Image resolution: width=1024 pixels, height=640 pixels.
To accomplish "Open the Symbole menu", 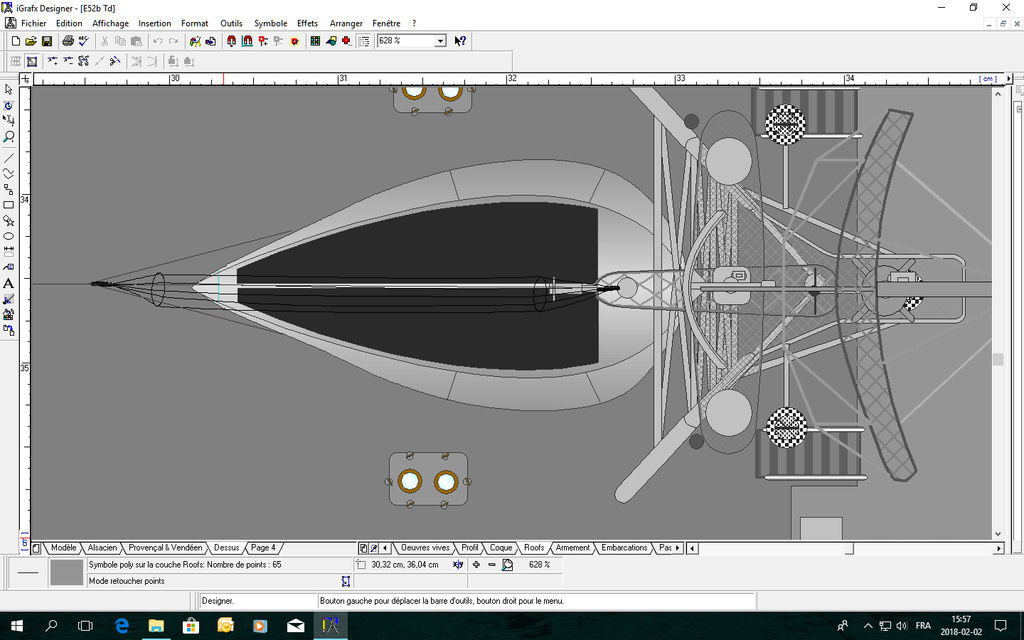I will pyautogui.click(x=270, y=24).
